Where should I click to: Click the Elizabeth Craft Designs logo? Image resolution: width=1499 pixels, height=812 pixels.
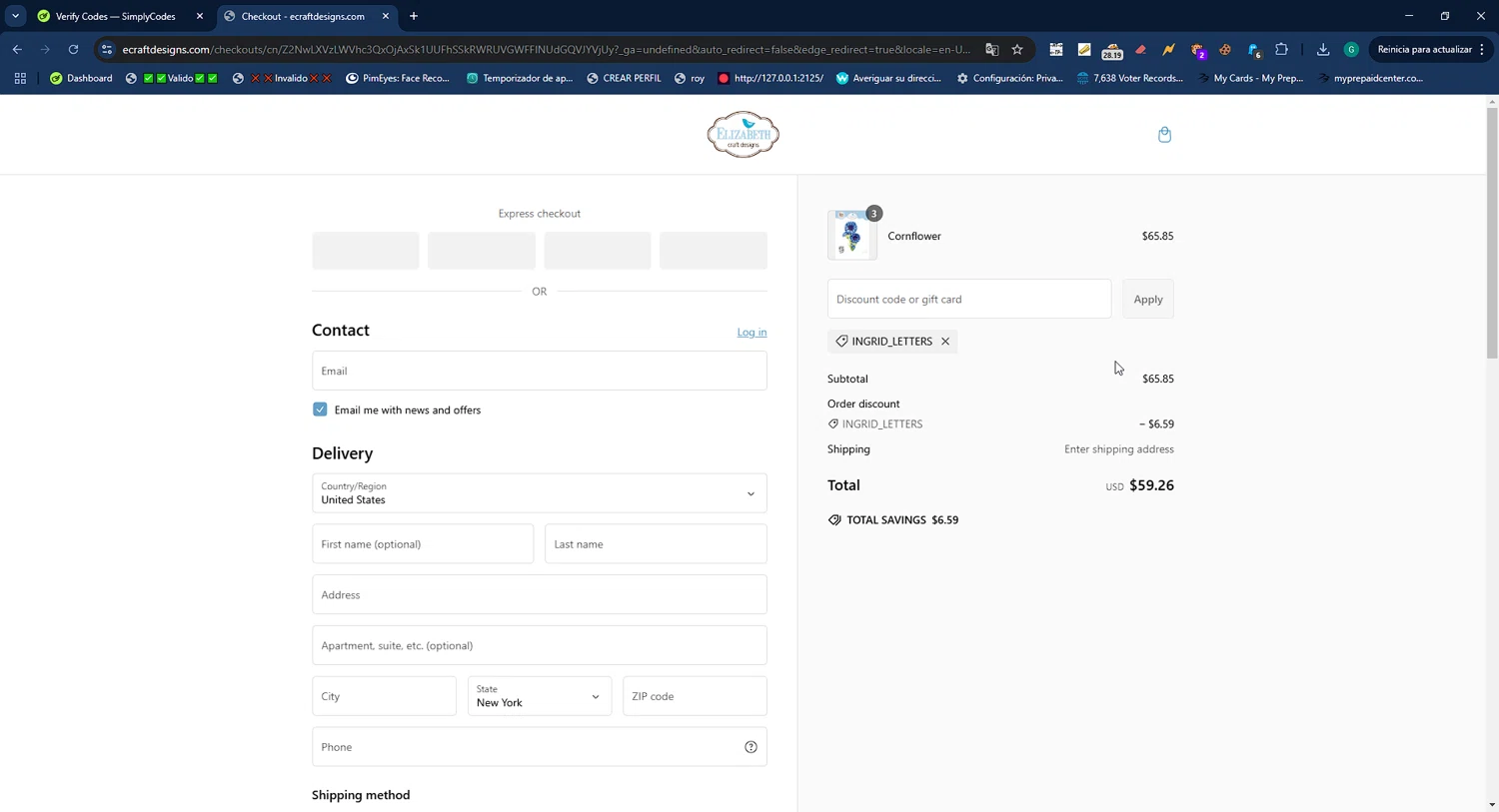coord(743,135)
